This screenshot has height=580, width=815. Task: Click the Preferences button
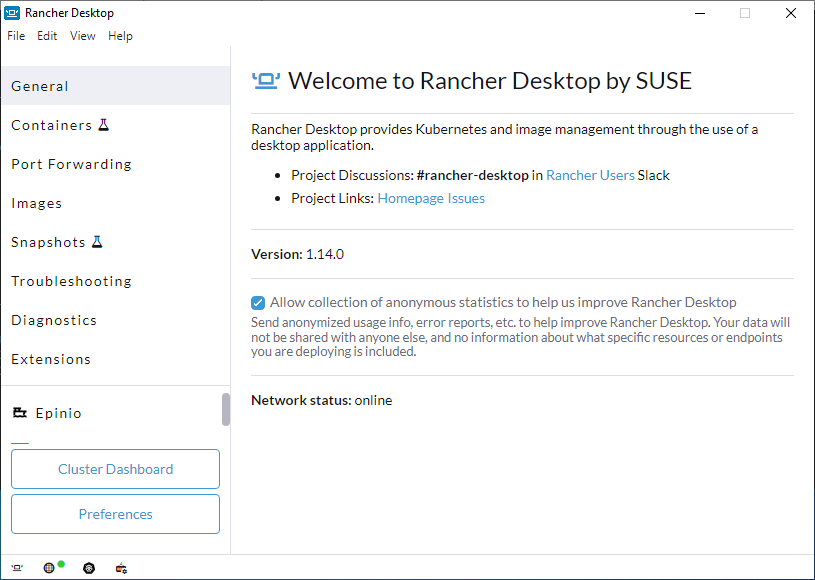coord(115,514)
